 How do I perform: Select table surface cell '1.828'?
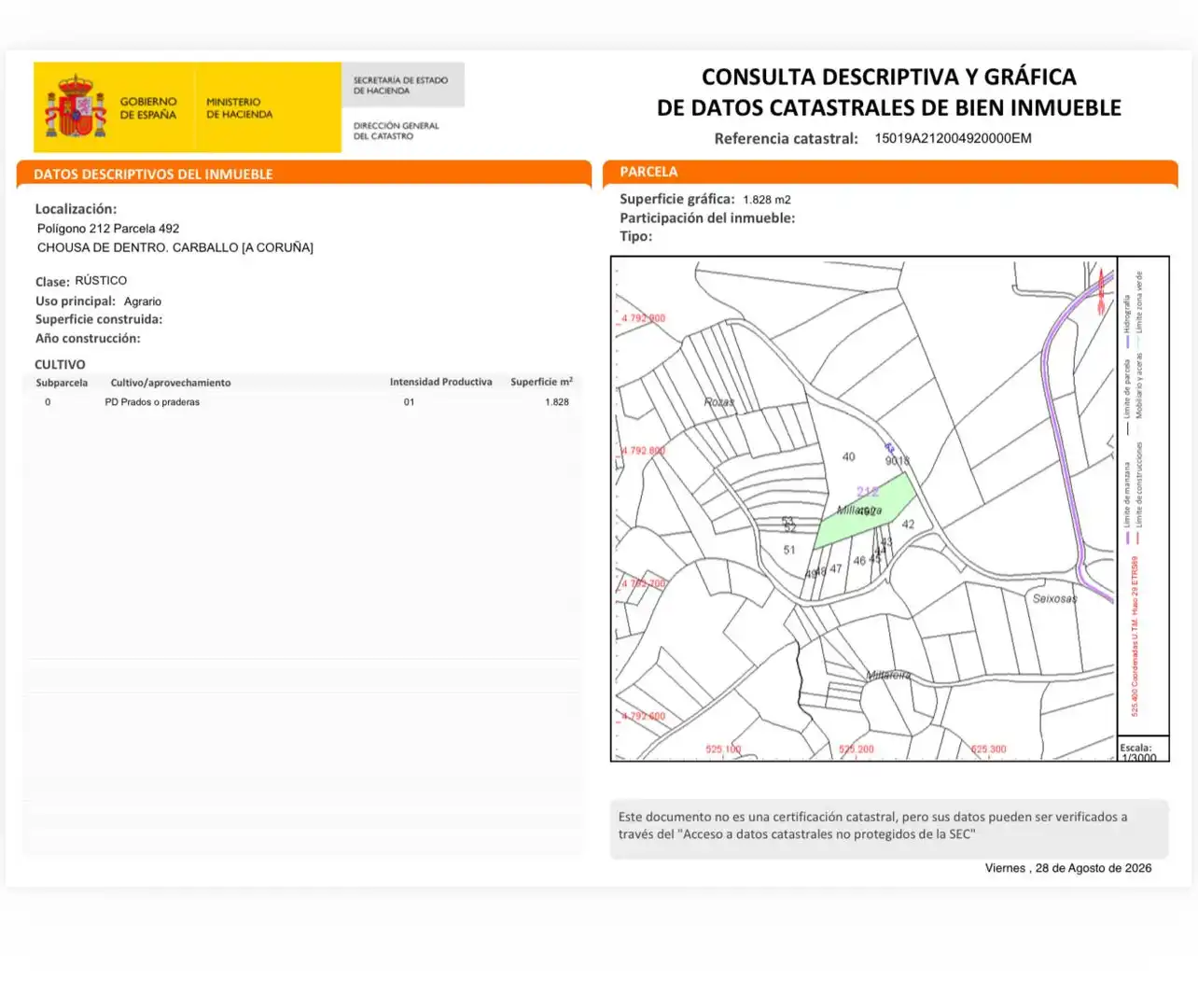(x=557, y=402)
